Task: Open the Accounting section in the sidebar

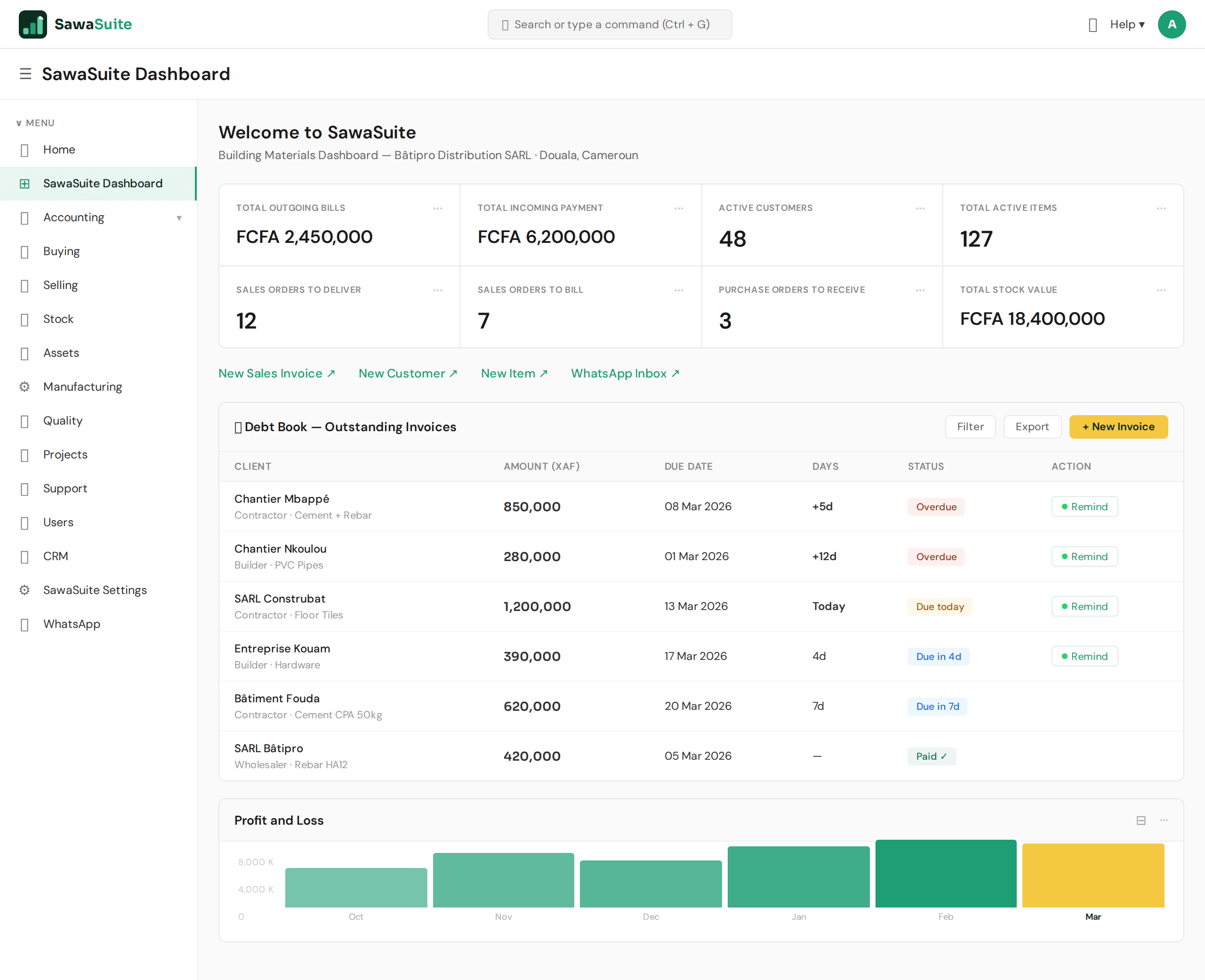Action: (x=73, y=217)
